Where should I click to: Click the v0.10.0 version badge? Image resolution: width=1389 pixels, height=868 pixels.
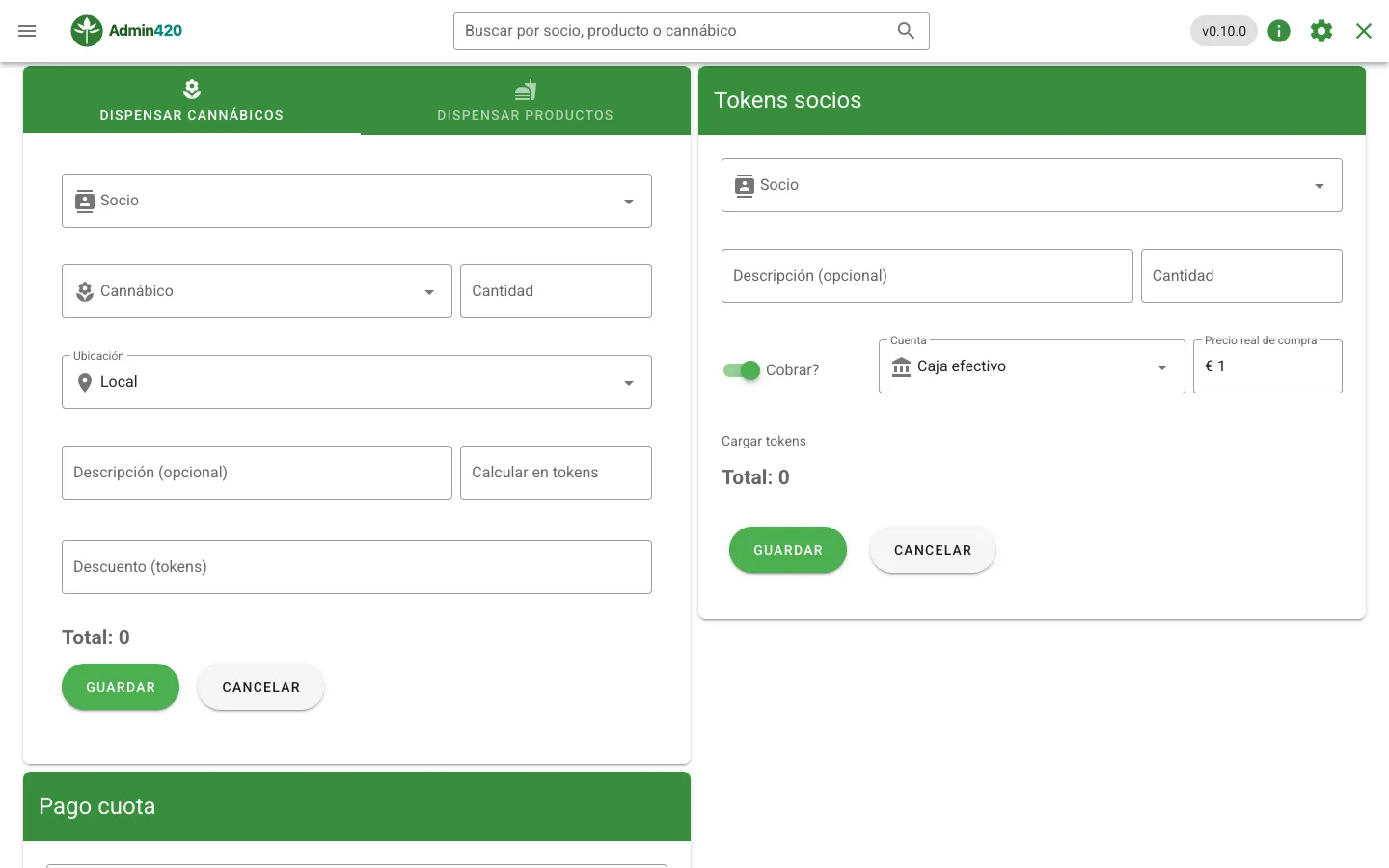(x=1224, y=31)
